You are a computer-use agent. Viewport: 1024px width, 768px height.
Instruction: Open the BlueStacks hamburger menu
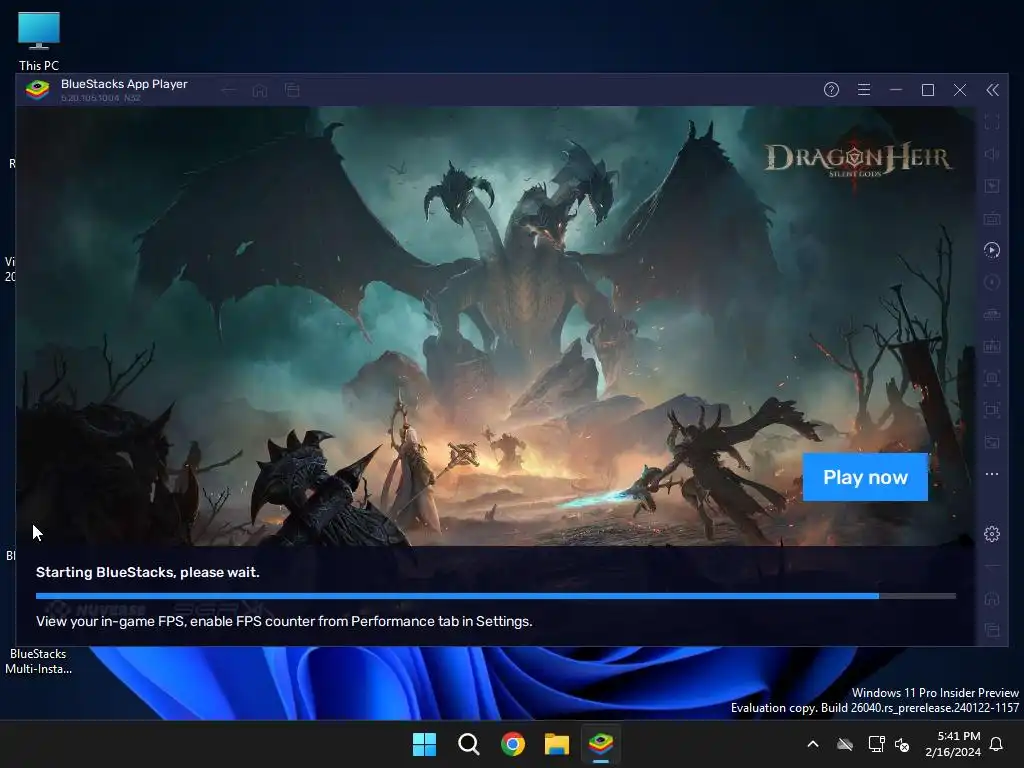pos(863,89)
